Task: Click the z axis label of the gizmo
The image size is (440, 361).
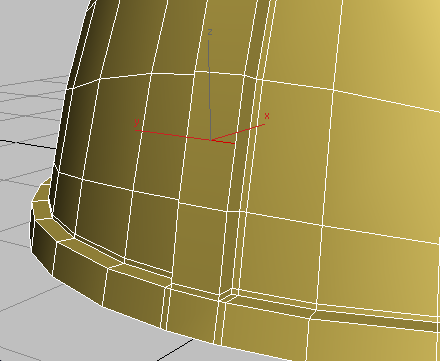Action: click(x=210, y=32)
